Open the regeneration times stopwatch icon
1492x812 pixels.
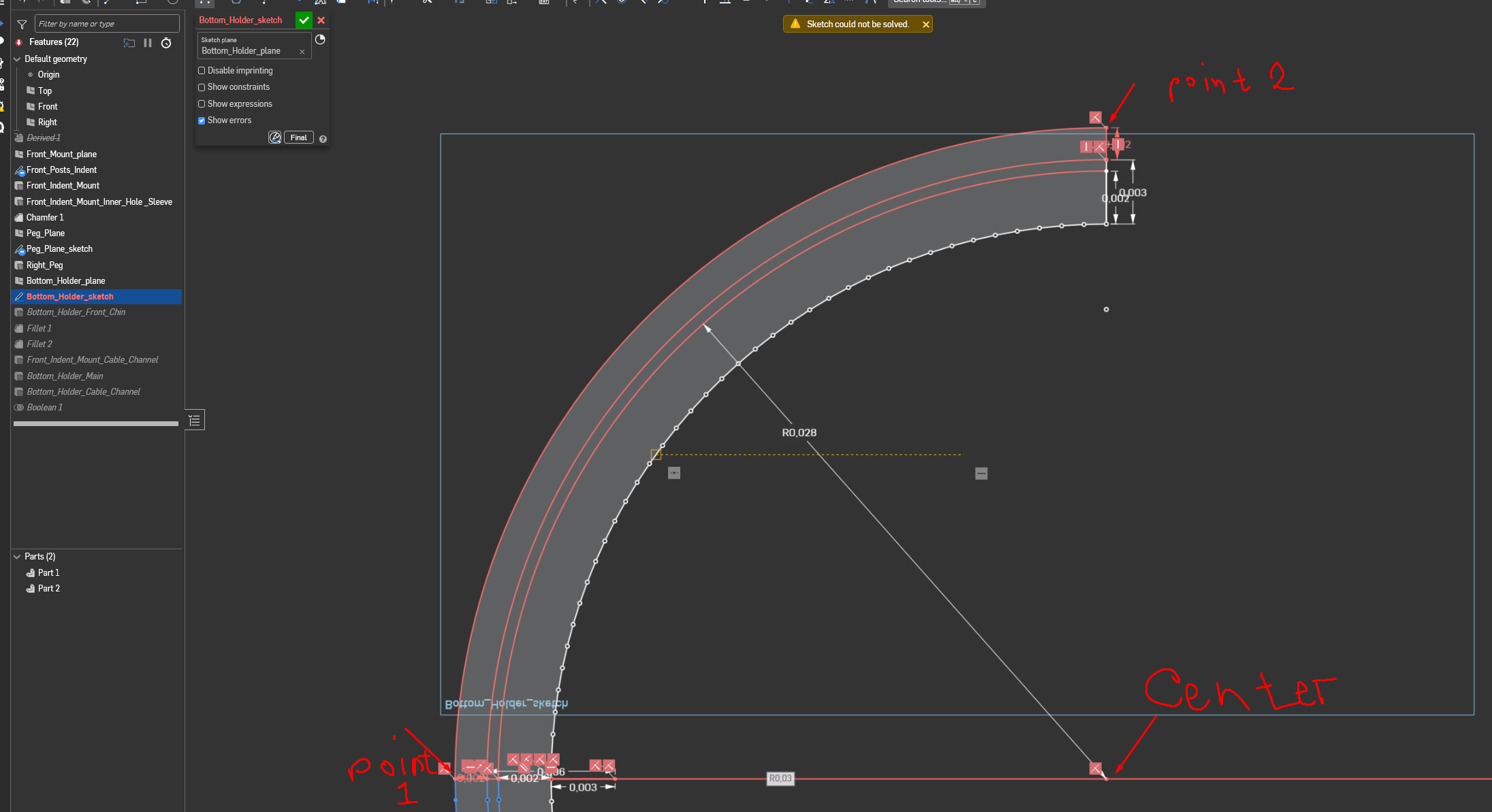coord(166,43)
